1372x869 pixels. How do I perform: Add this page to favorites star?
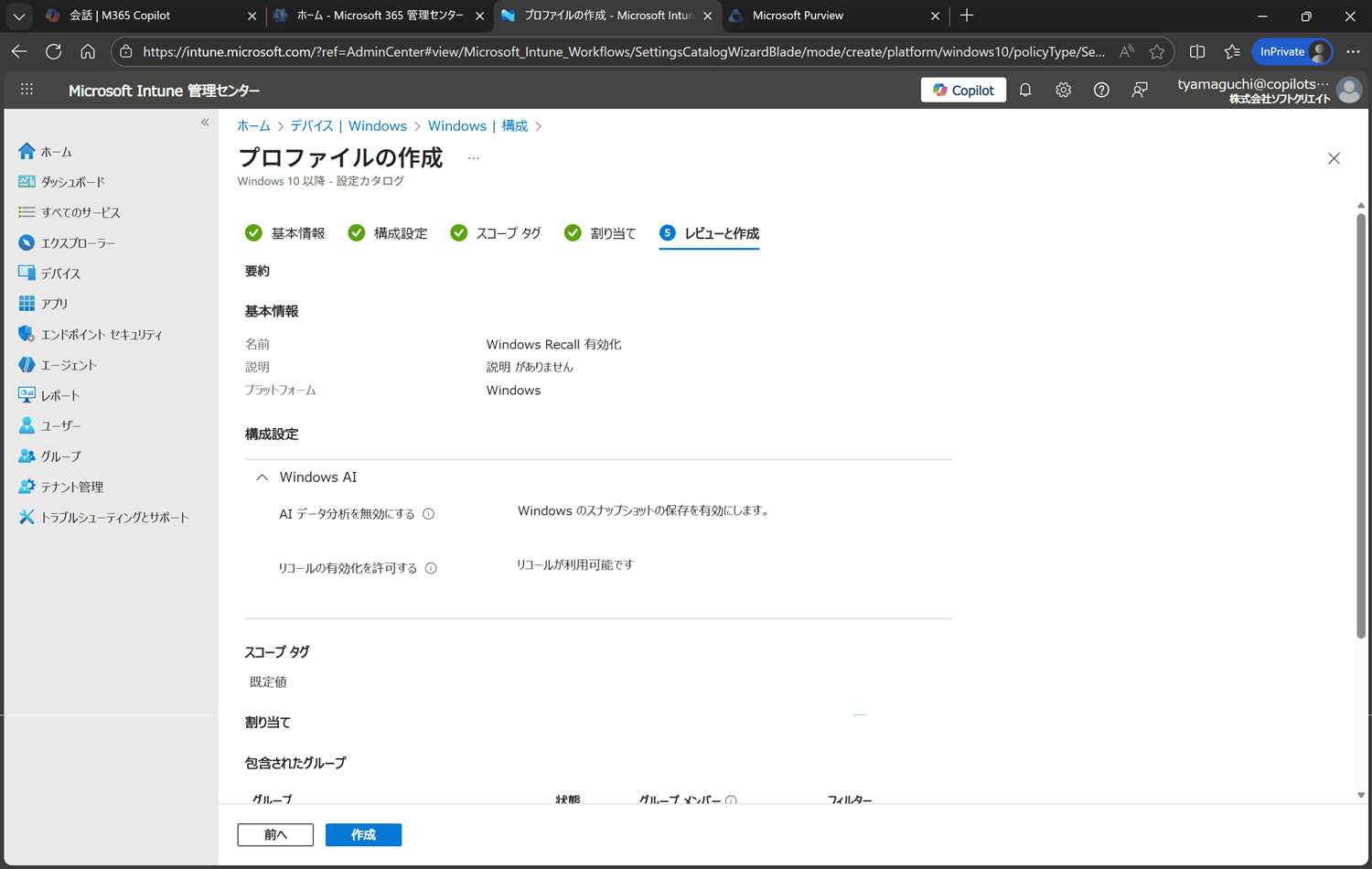click(1157, 52)
